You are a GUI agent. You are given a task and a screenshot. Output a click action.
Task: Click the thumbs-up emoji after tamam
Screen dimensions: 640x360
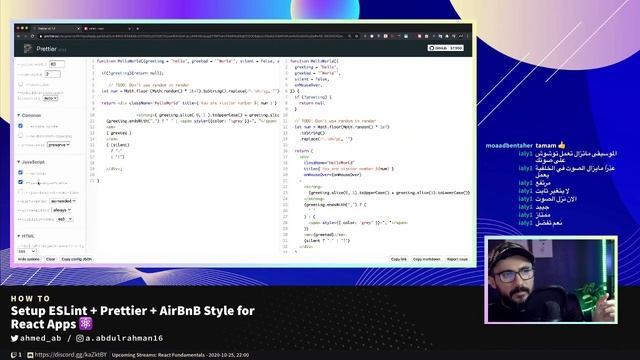click(x=562, y=145)
